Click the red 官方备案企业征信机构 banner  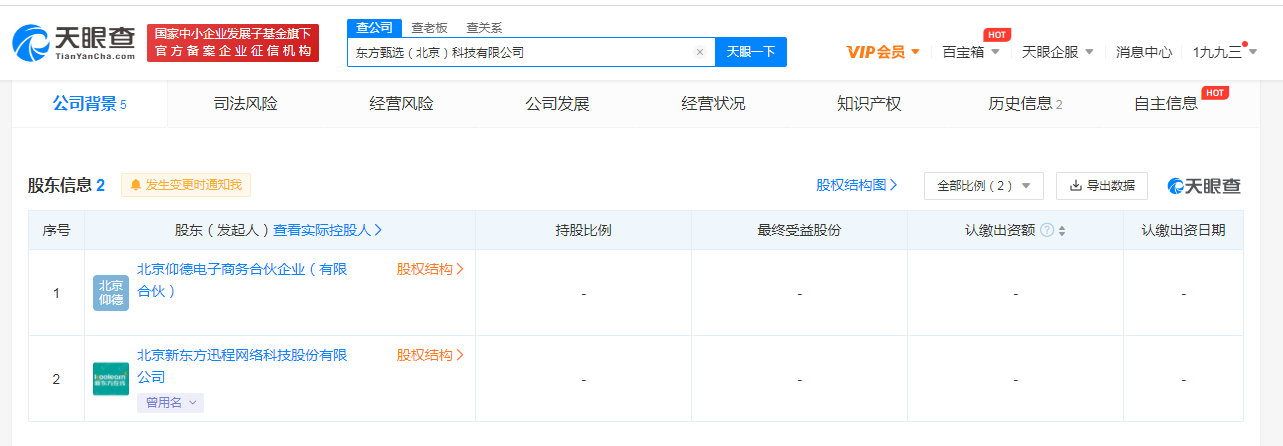(x=233, y=43)
